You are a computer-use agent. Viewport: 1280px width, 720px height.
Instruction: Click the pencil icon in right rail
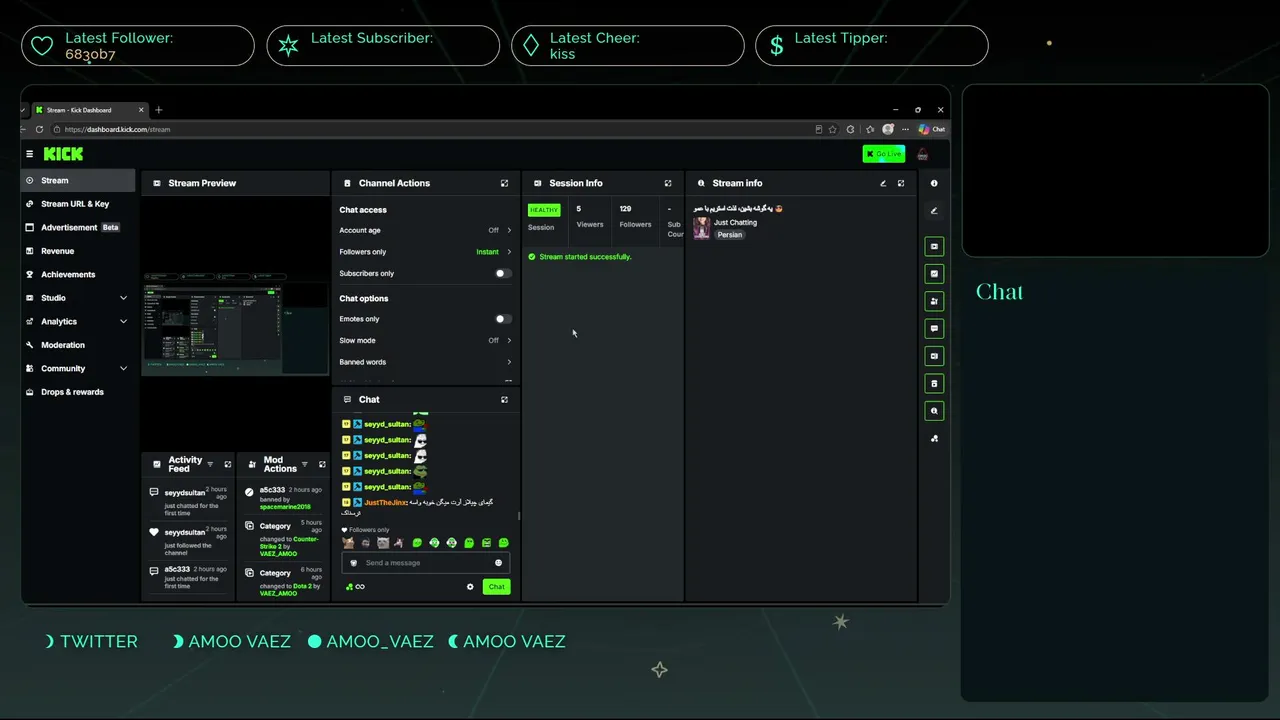point(934,211)
